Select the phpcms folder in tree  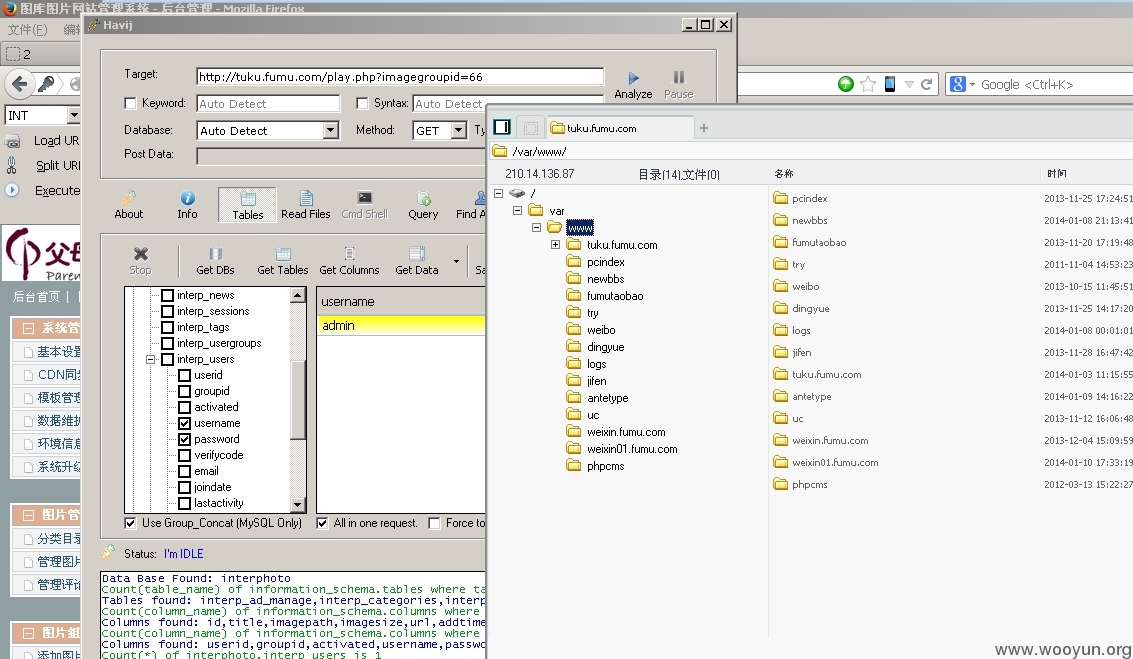[x=606, y=466]
